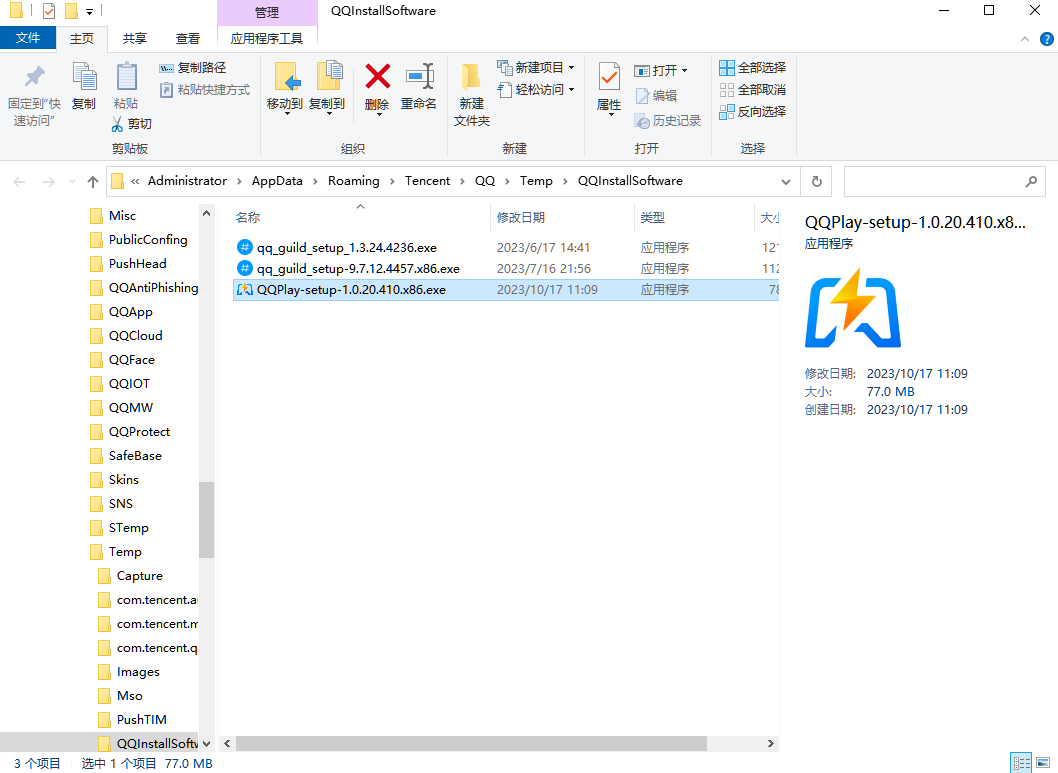This screenshot has width=1058, height=773.
Task: Click Paste shortcut option
Action: point(204,90)
